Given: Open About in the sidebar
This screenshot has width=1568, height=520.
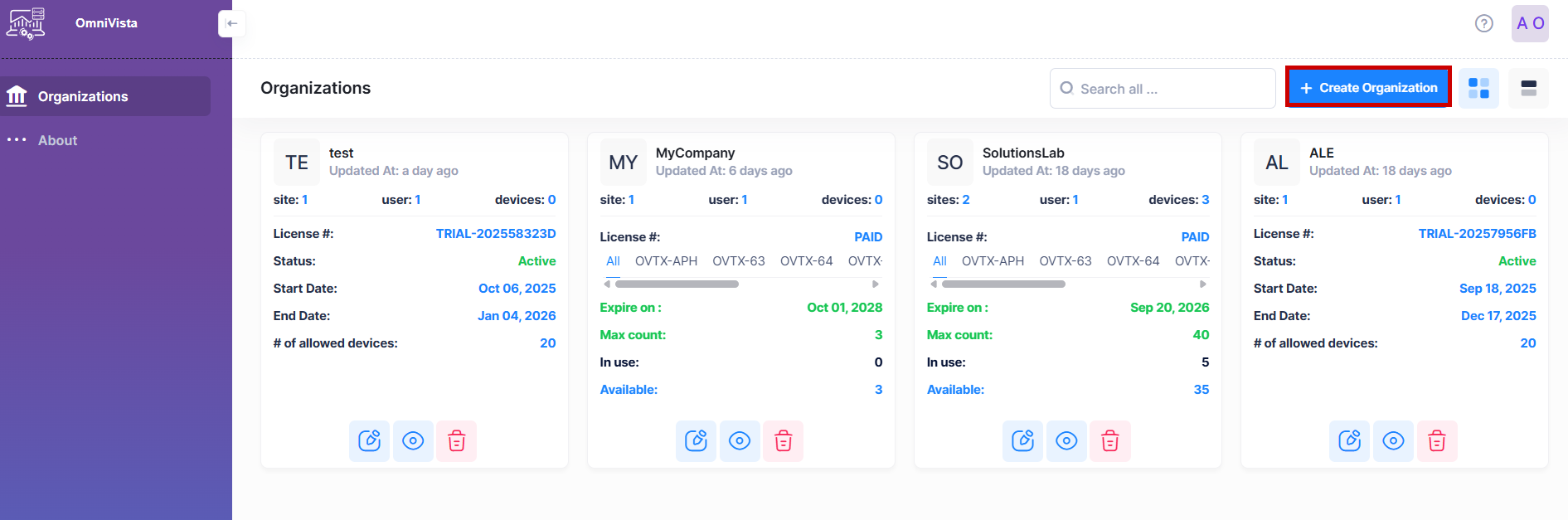Looking at the screenshot, I should [x=57, y=140].
